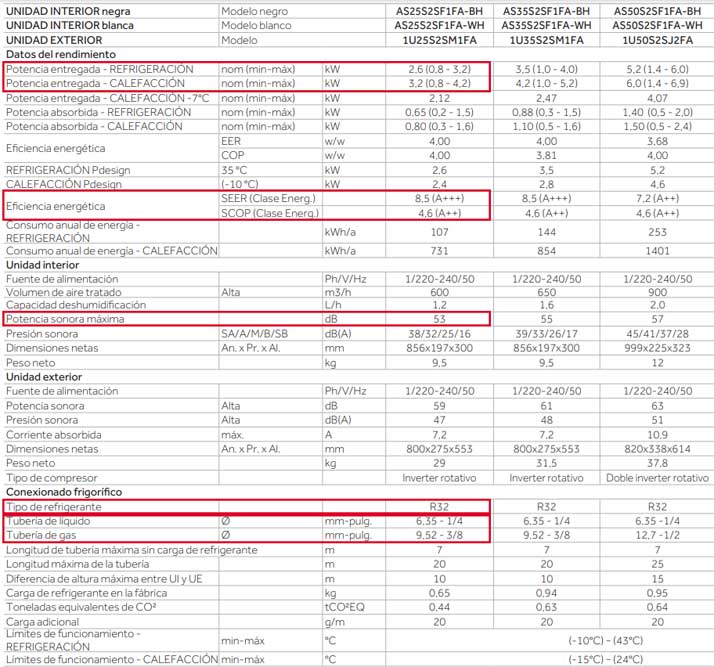This screenshot has width=714, height=667.
Task: Select the 'Conexionado frigorífico' heading
Action: 64,492
